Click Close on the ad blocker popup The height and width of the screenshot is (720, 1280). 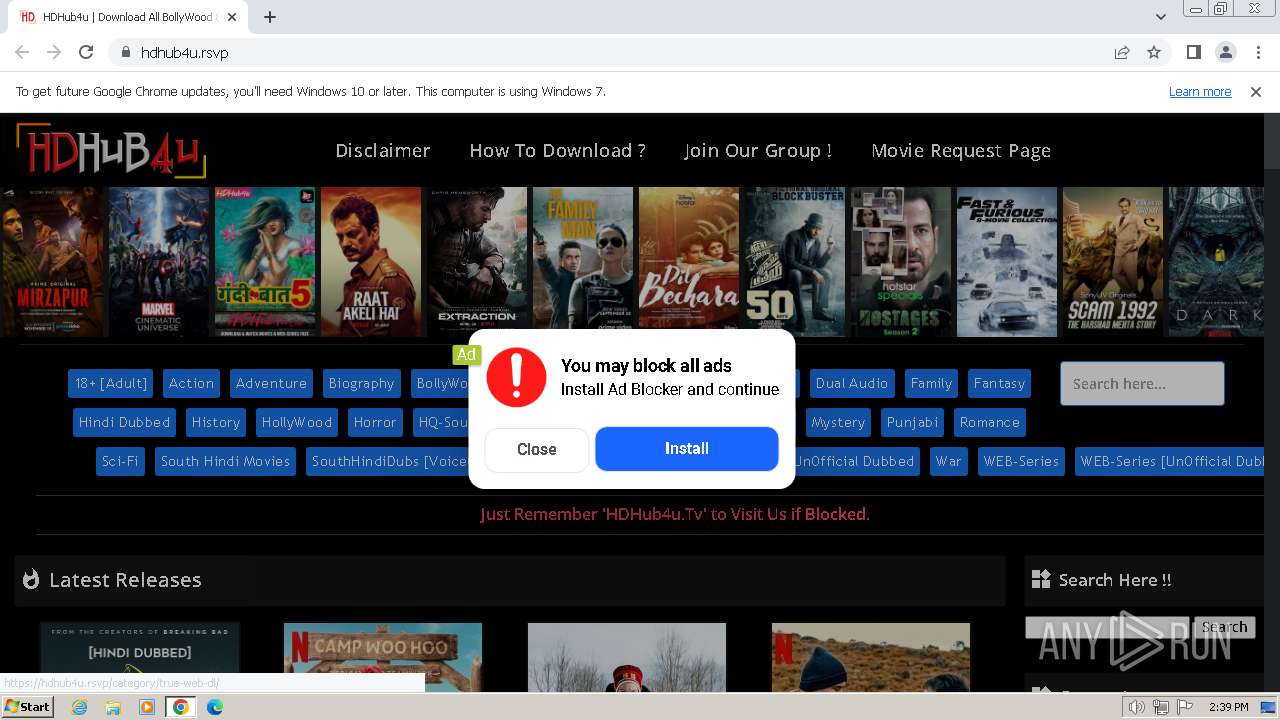coord(537,450)
